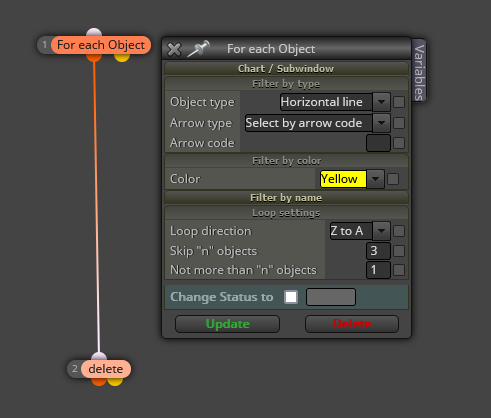This screenshot has width=491, height=418.
Task: Pick the Yellow color swatch
Action: (x=343, y=179)
